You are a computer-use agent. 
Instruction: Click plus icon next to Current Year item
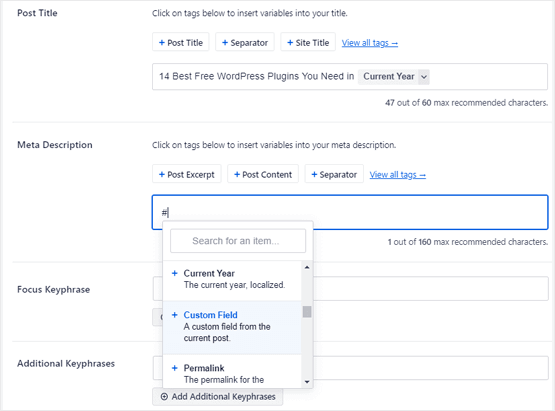click(x=174, y=273)
